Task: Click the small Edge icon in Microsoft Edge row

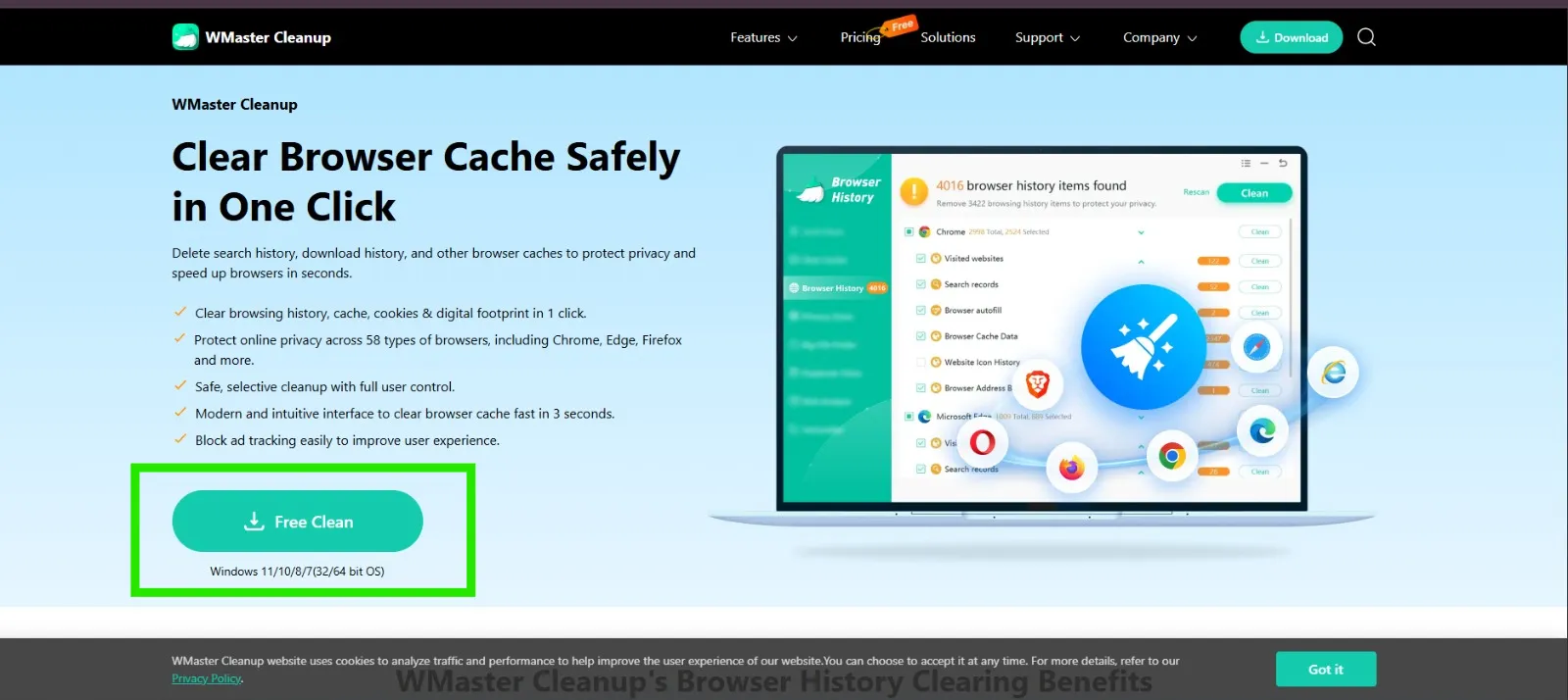Action: pos(924,417)
